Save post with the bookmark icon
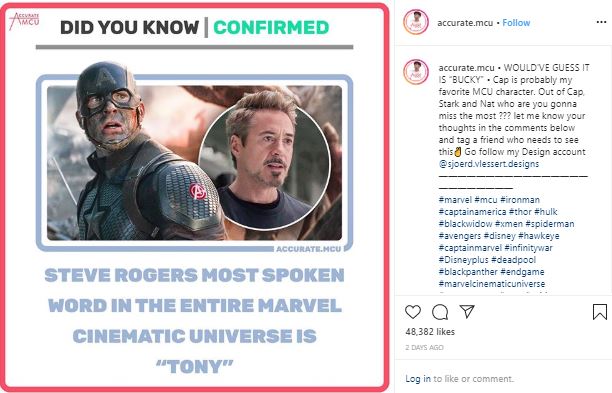 click(600, 311)
